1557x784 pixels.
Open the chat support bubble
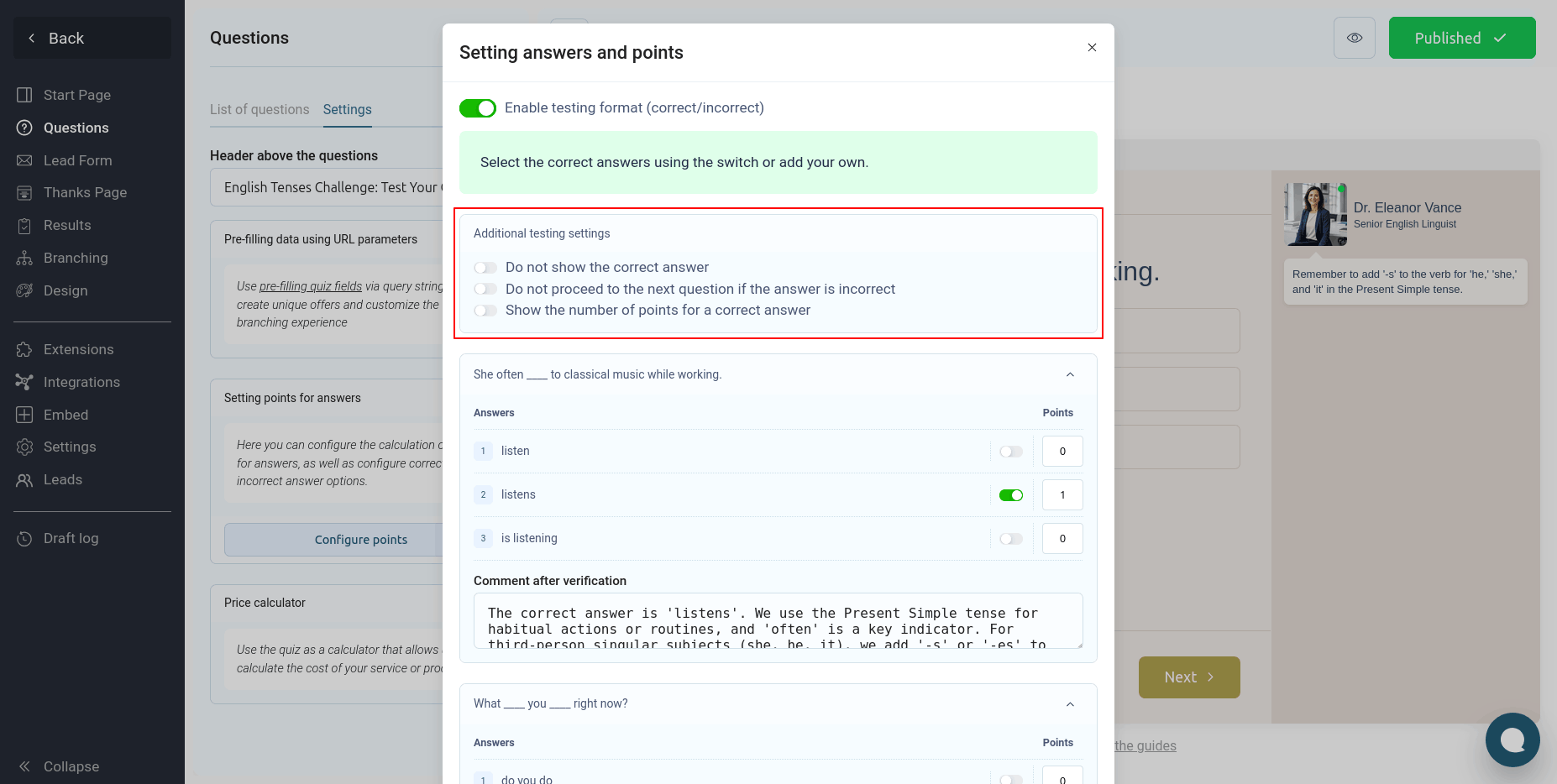point(1512,740)
